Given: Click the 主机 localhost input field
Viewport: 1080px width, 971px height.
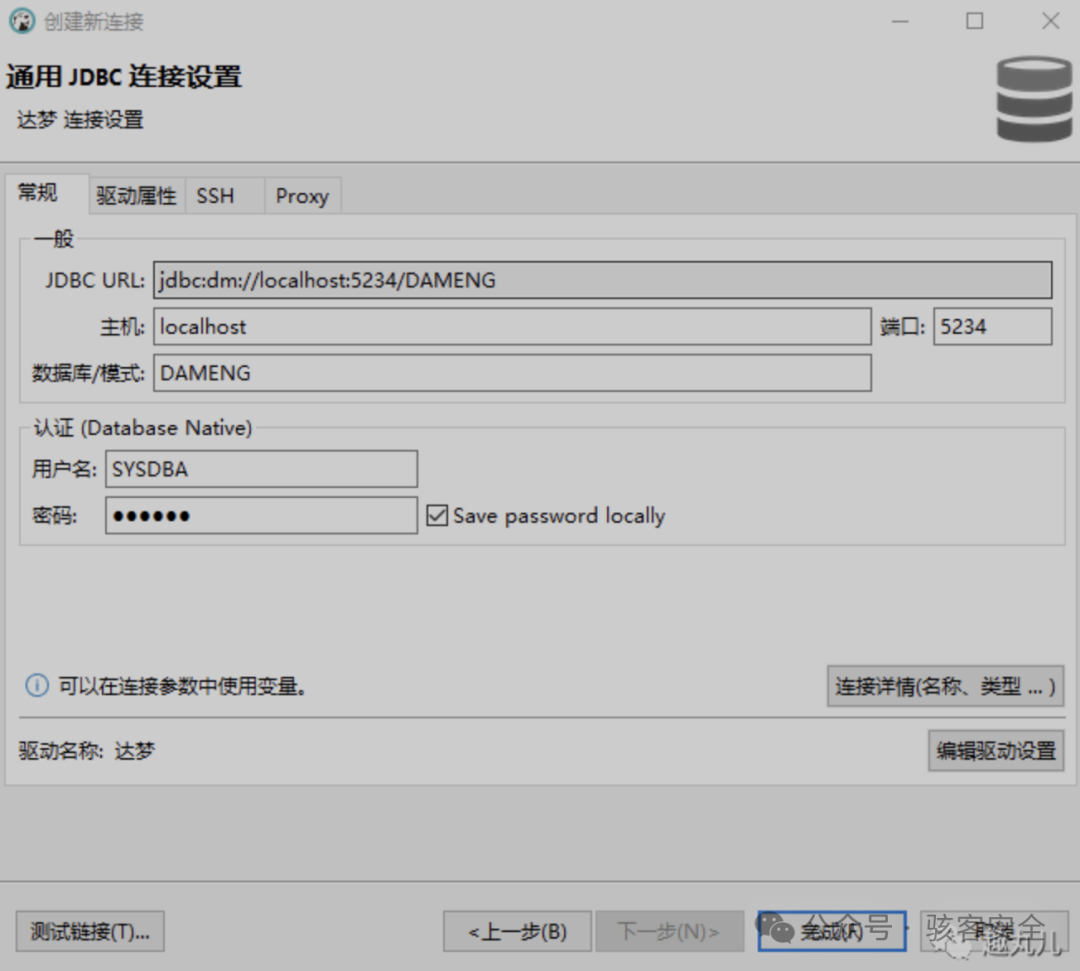Looking at the screenshot, I should coord(512,326).
